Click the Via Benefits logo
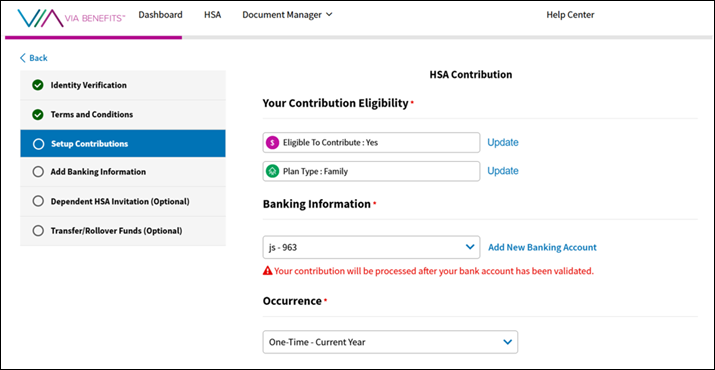Screen dimensions: 715x370 coord(71,17)
